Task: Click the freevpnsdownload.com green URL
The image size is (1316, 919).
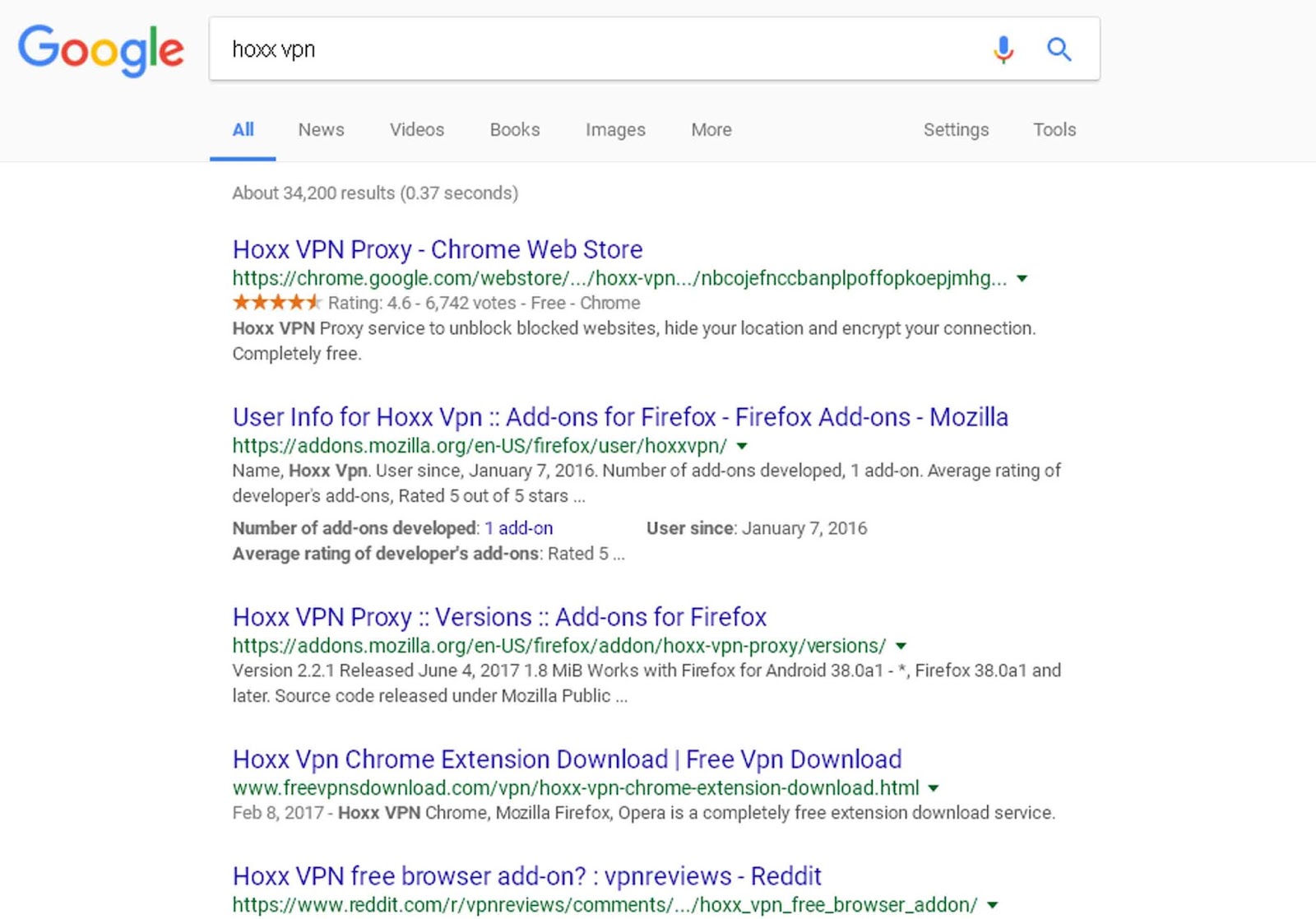Action: [x=576, y=788]
